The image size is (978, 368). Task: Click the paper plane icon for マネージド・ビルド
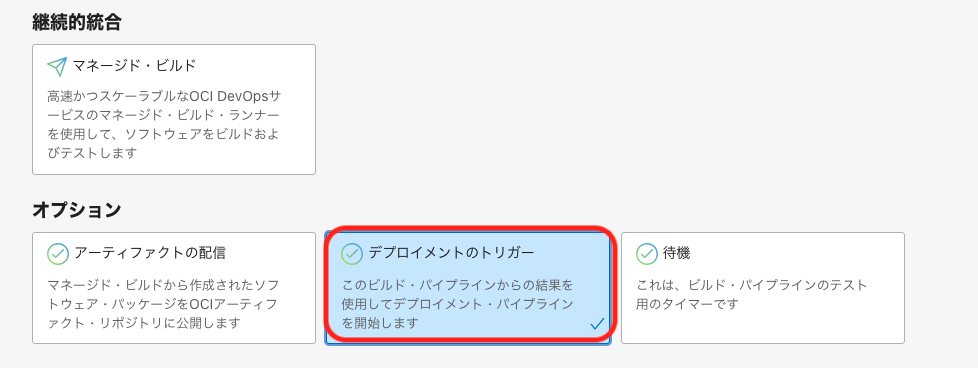[57, 65]
